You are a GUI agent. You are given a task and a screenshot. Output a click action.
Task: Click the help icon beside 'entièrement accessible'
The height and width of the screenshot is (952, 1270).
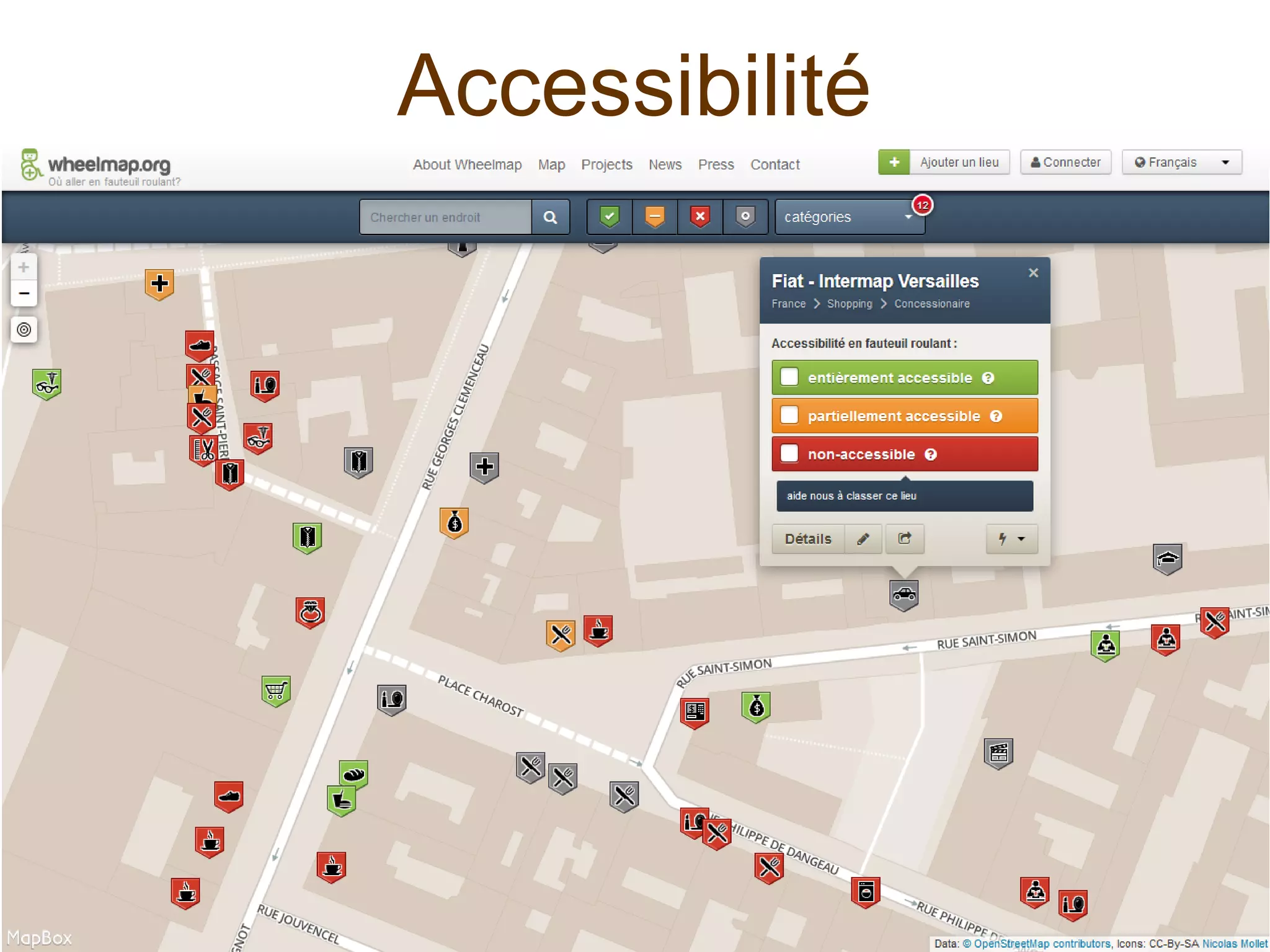(x=988, y=378)
